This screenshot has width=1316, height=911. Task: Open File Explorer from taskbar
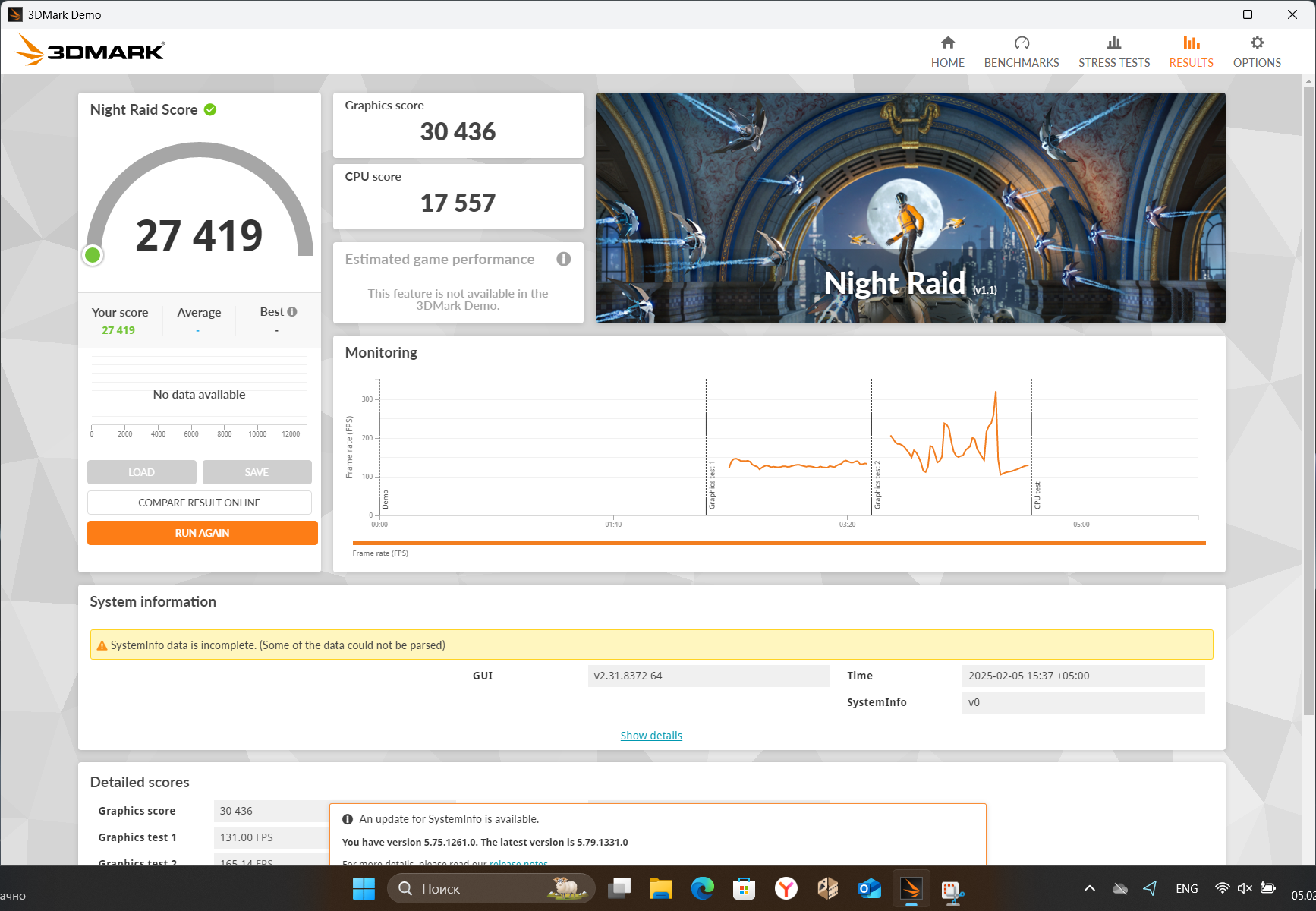pyautogui.click(x=661, y=888)
